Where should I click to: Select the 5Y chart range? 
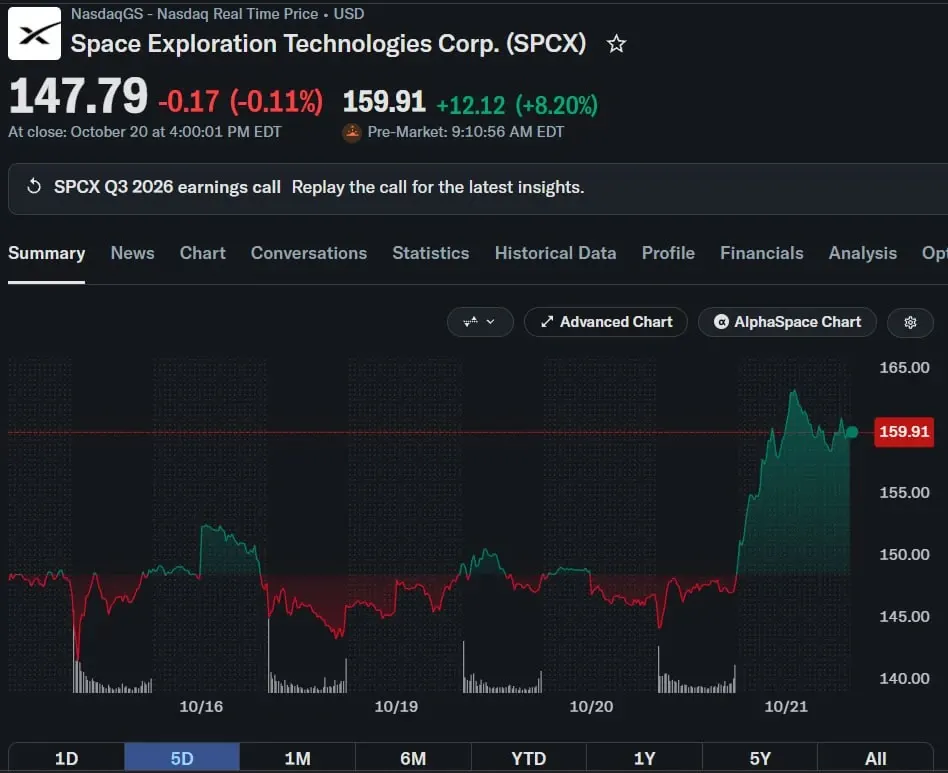point(760,758)
